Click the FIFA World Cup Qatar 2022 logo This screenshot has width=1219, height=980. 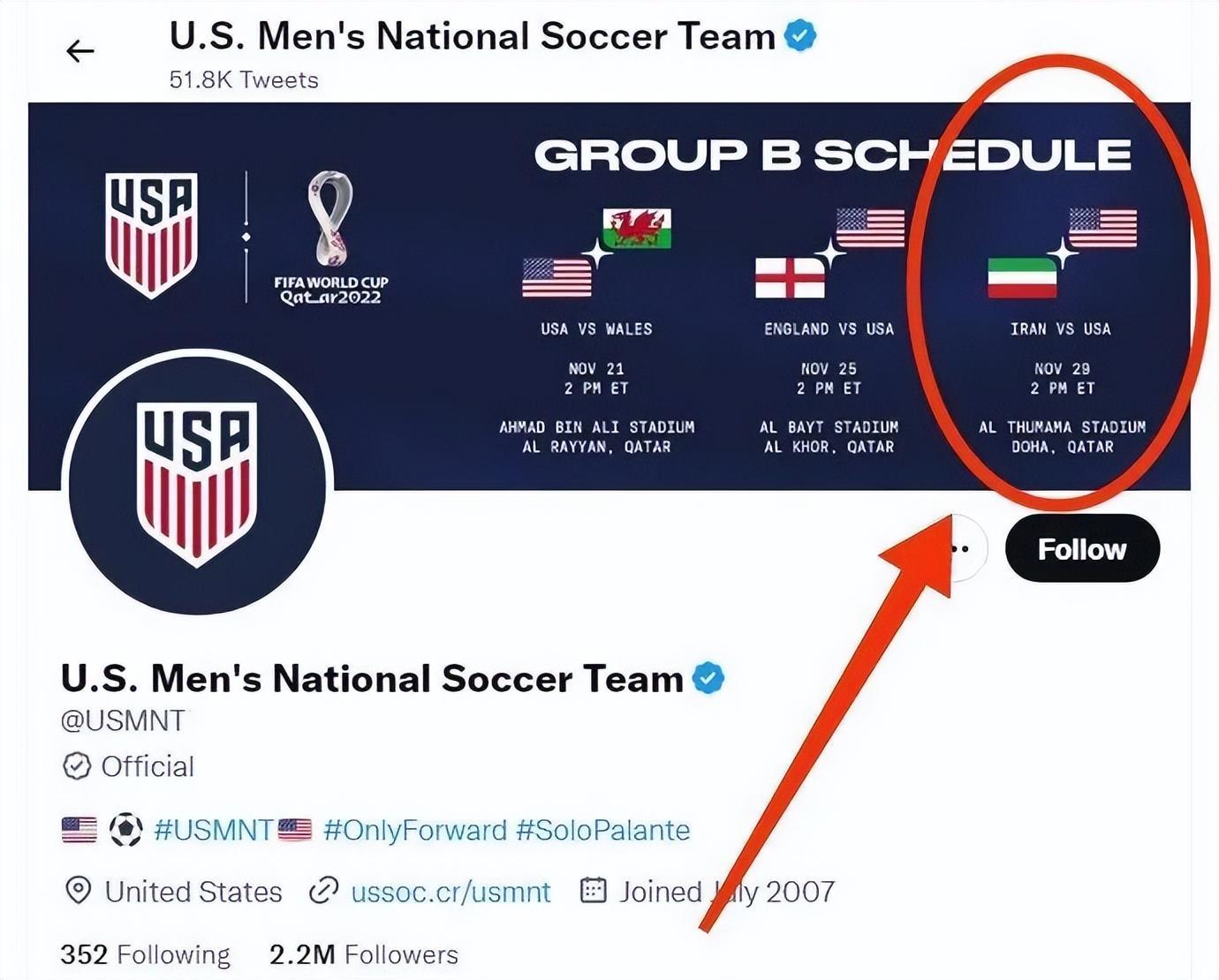[330, 238]
